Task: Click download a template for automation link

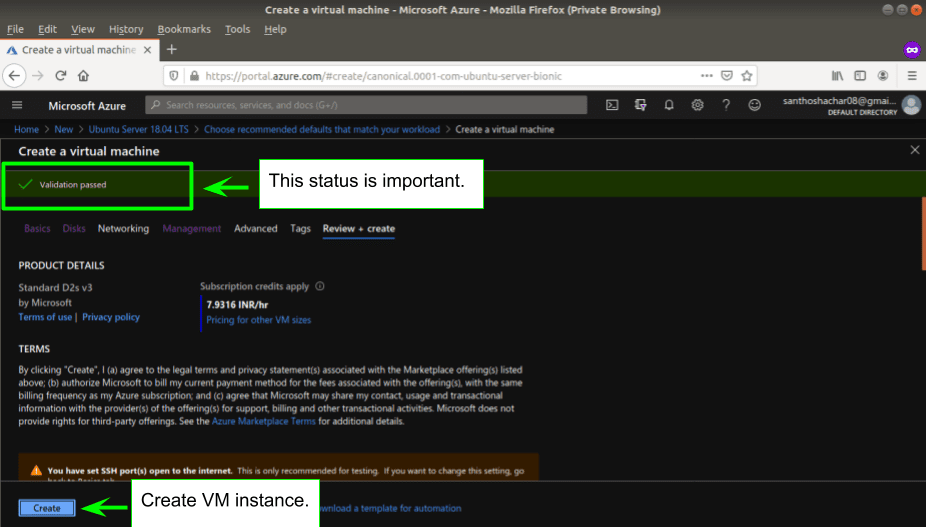Action: pos(391,508)
